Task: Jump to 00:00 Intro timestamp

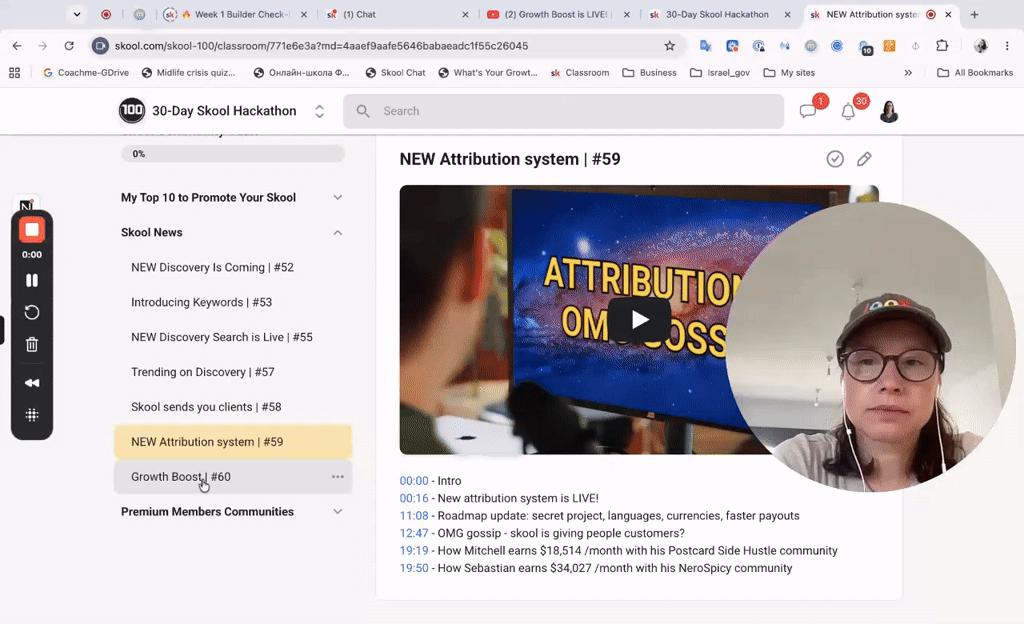Action: coord(413,480)
